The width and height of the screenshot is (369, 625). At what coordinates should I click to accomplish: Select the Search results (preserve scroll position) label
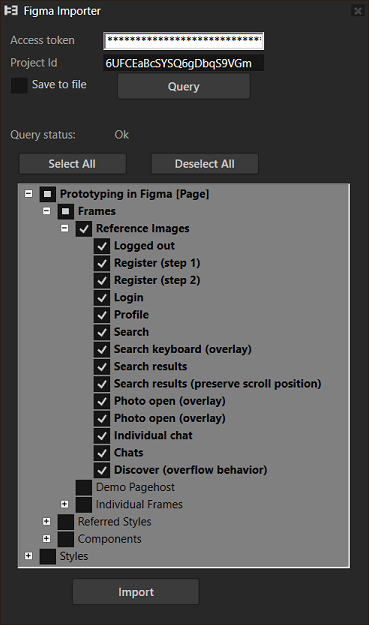click(218, 384)
